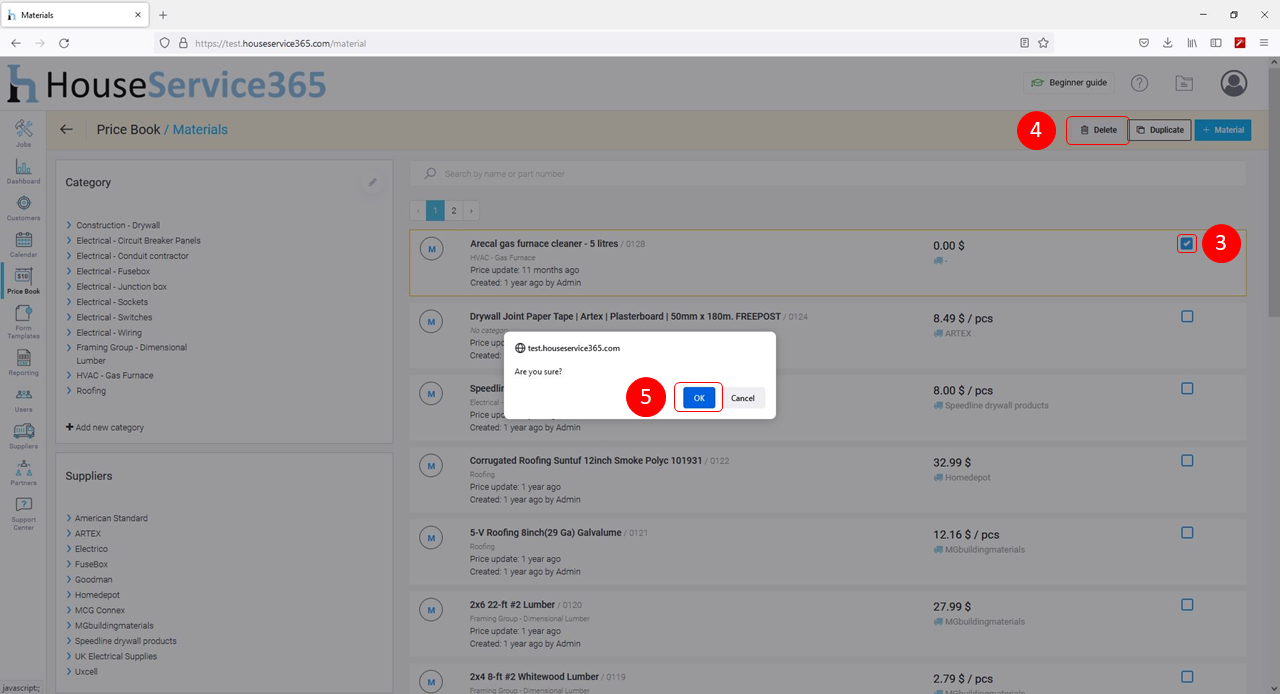Tick the 2x6 22-ft #2 Lumber checkbox

(1187, 604)
